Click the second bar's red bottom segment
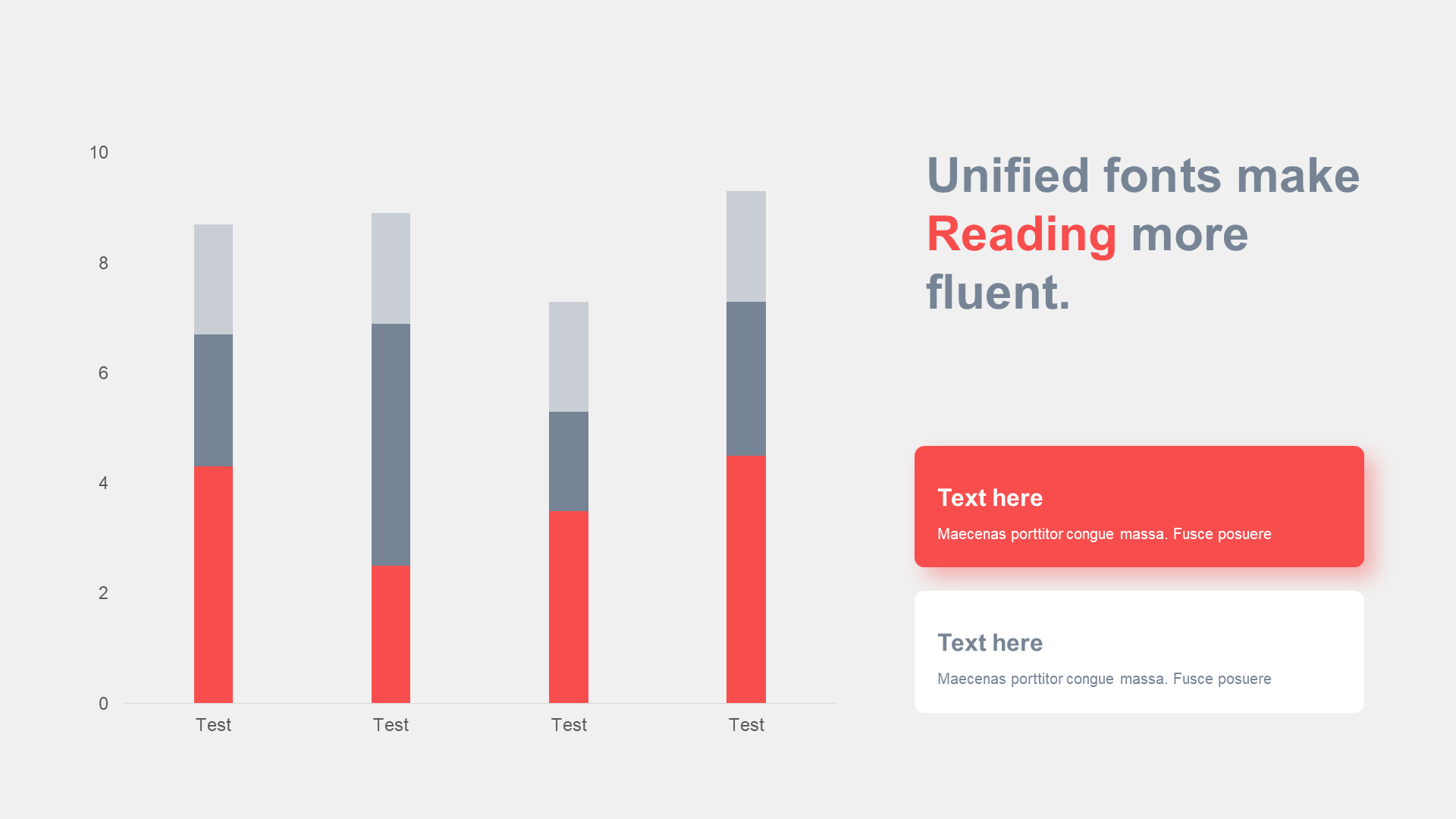This screenshot has height=819, width=1456. [x=391, y=634]
